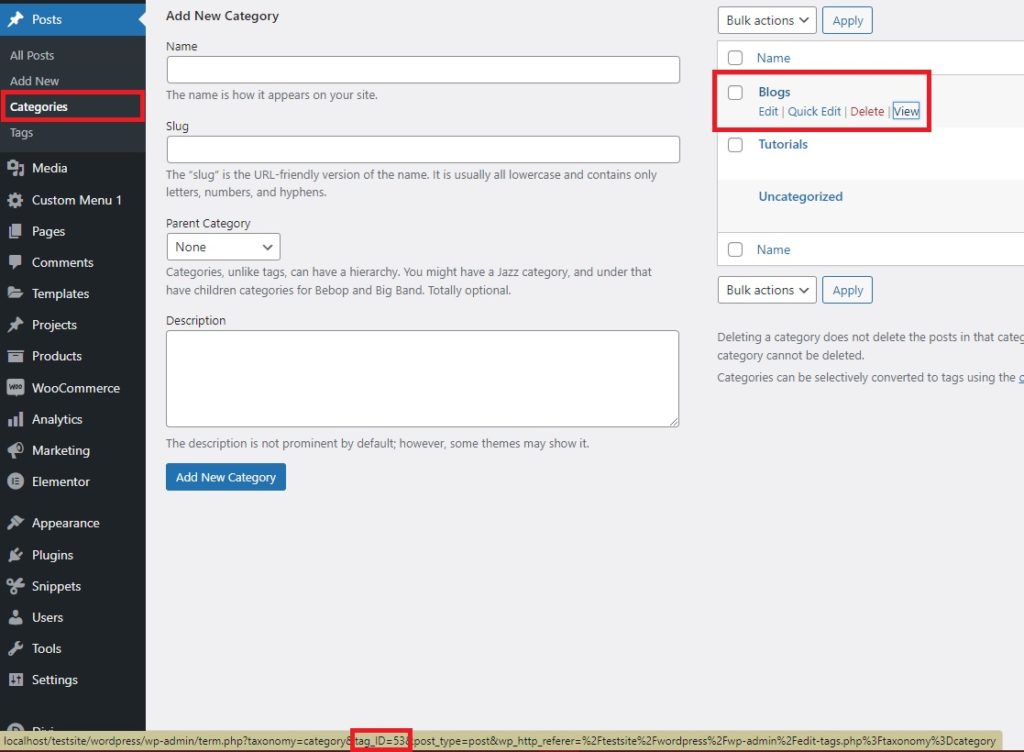Image resolution: width=1024 pixels, height=752 pixels.
Task: Open the Products menu label
Action: click(x=57, y=356)
